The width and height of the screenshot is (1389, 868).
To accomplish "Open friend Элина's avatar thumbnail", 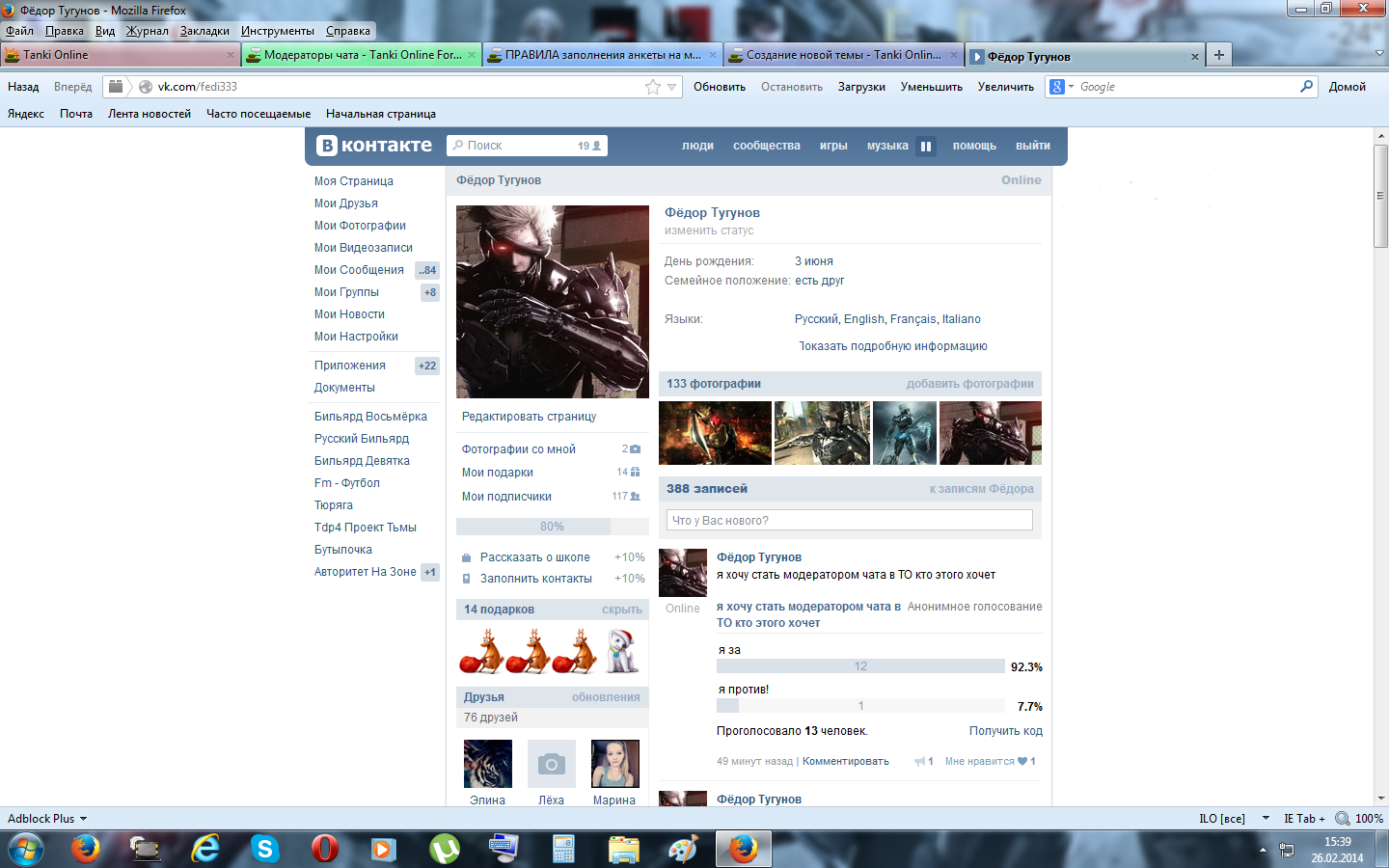I will tap(488, 764).
